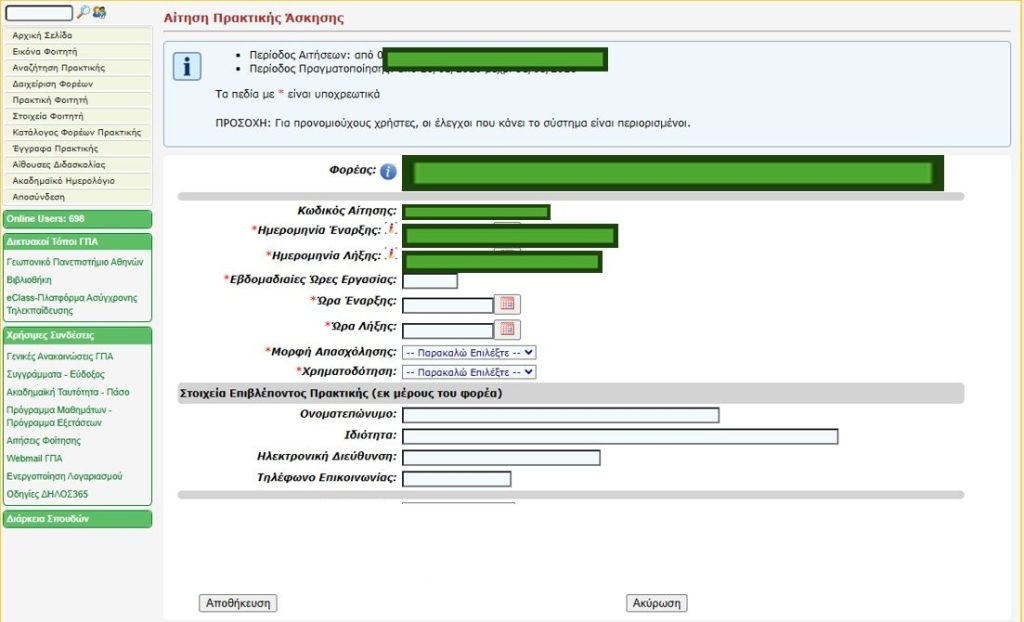Follow the Webmail ΓΠΑ link

[34, 458]
